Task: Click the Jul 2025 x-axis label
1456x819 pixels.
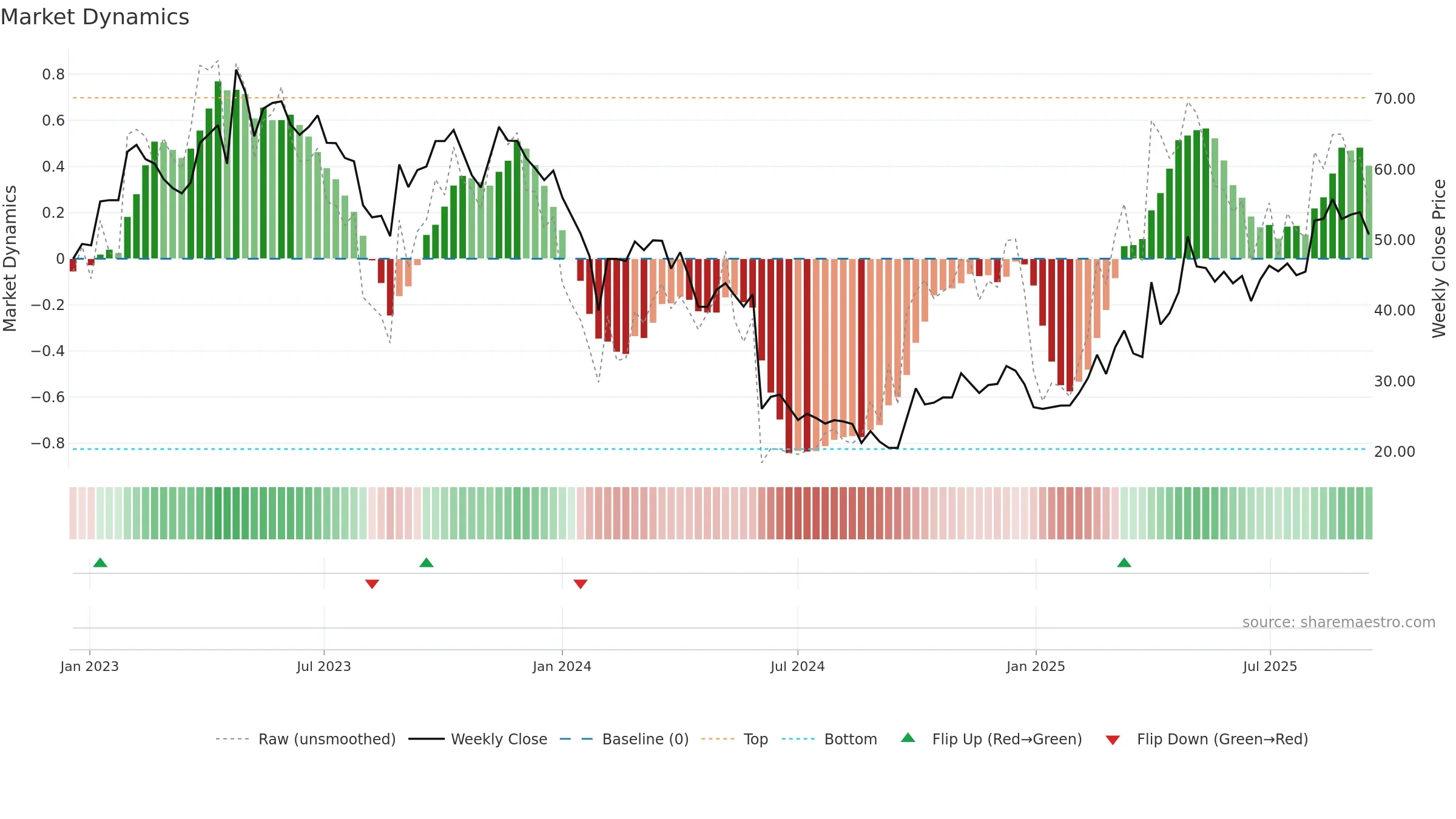Action: 1270,666
